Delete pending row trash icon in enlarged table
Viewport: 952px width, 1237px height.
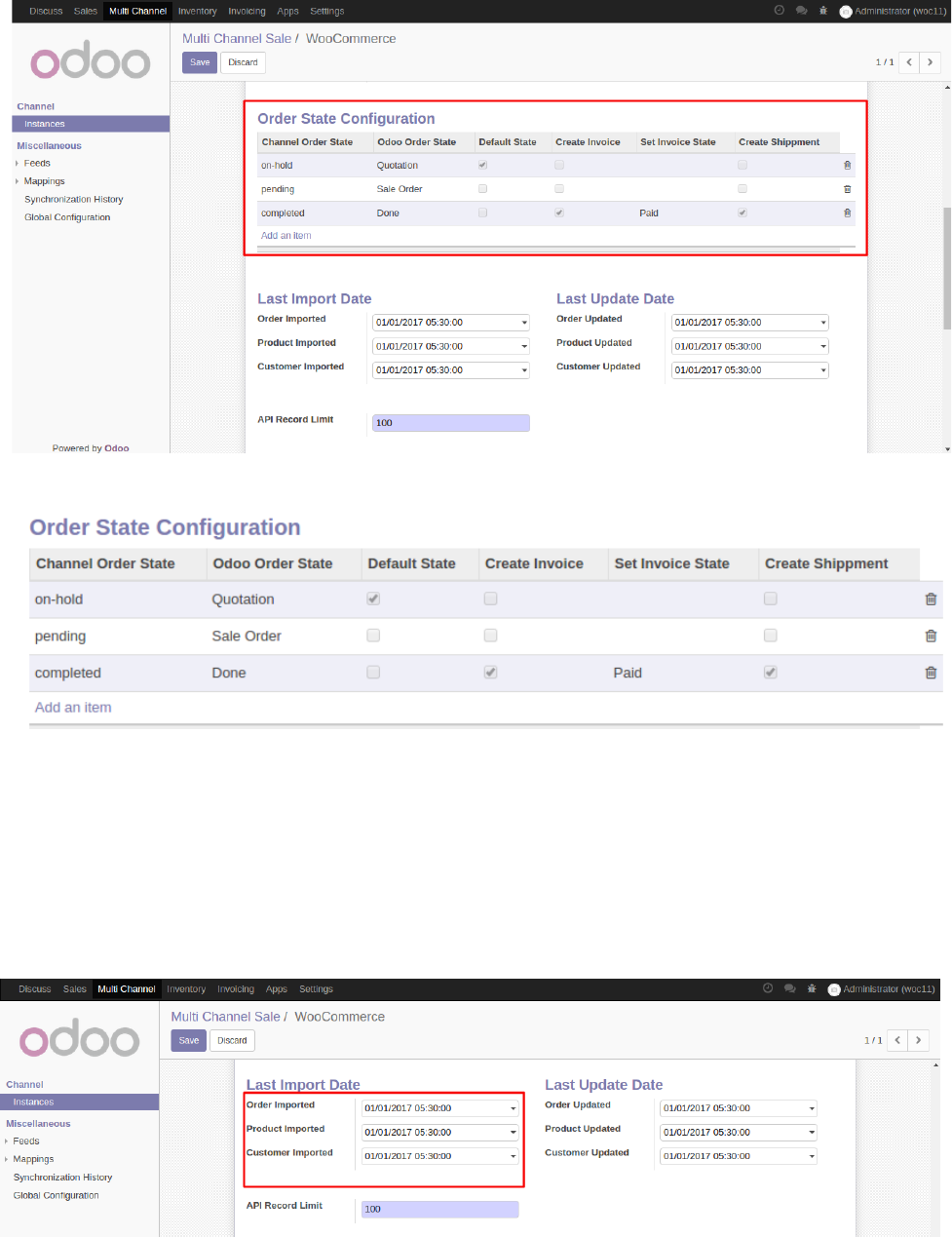(931, 636)
